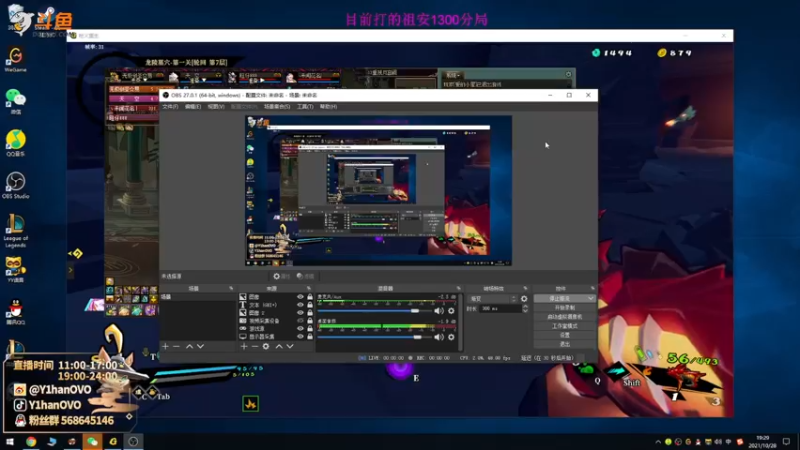Toggle the lock on the 文本 (GDI+) source
The height and width of the screenshot is (450, 800).
coord(310,305)
